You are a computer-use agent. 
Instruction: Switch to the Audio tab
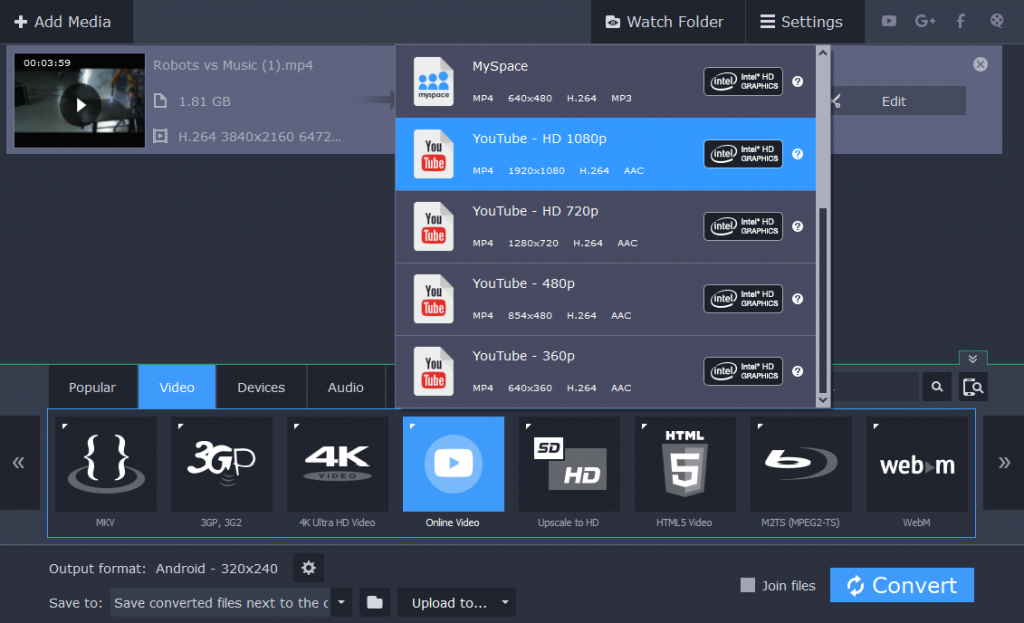pos(345,387)
